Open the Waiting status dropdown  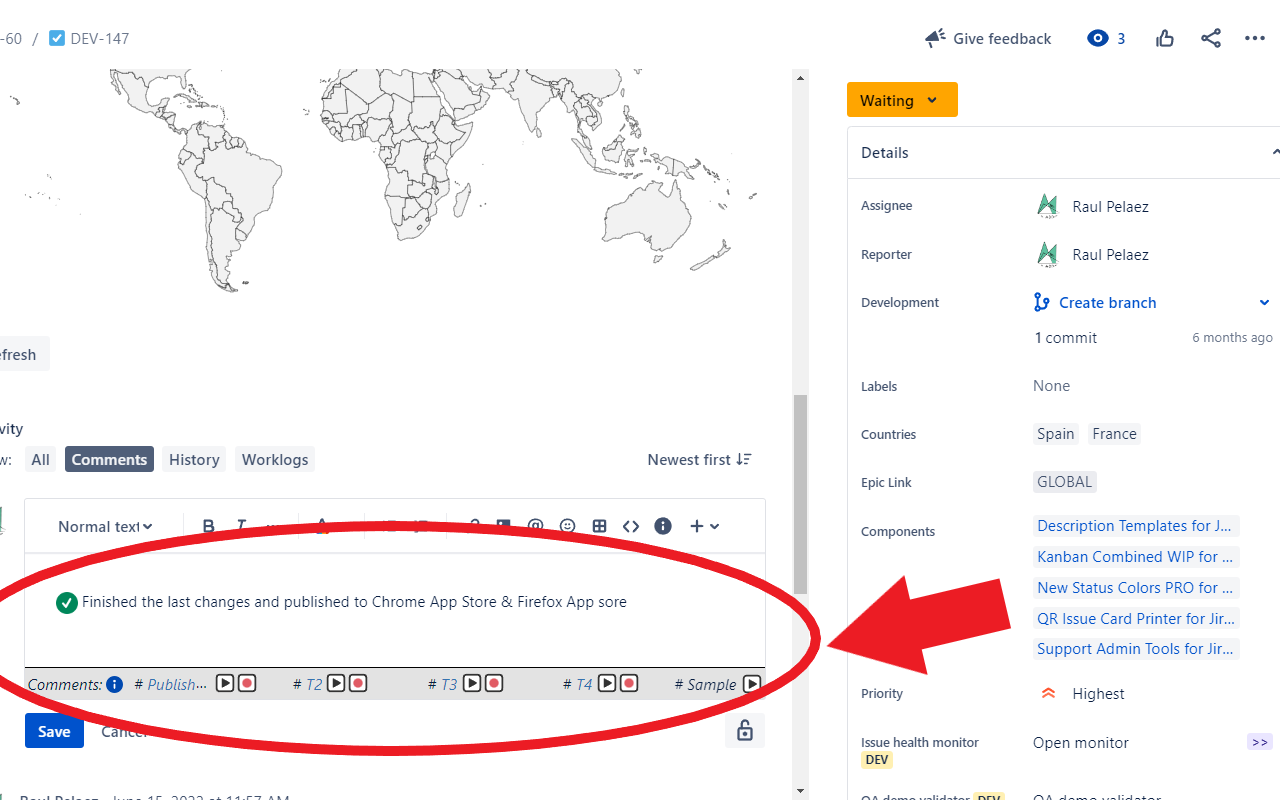tap(901, 99)
